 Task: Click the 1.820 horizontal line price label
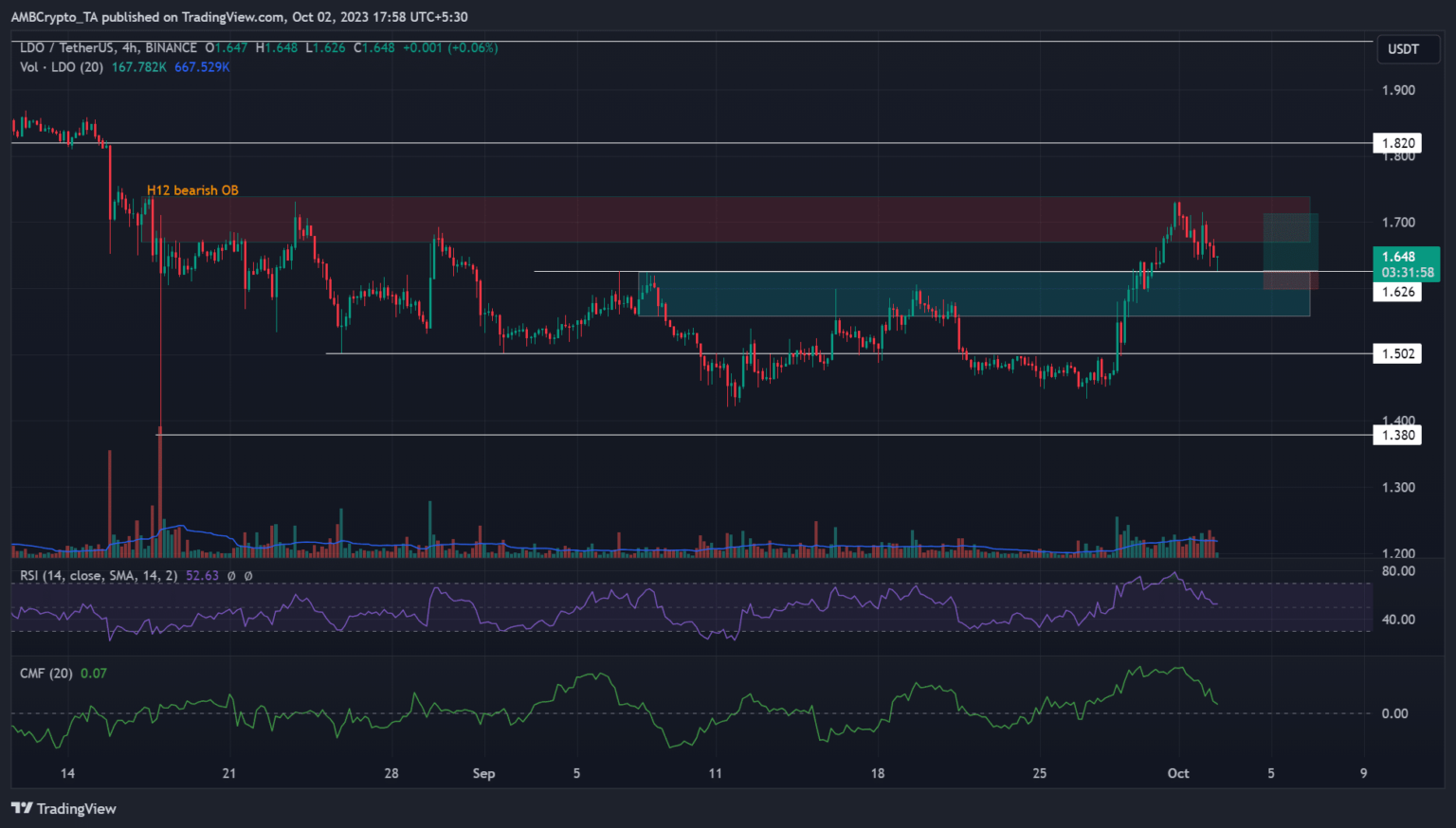click(x=1397, y=143)
